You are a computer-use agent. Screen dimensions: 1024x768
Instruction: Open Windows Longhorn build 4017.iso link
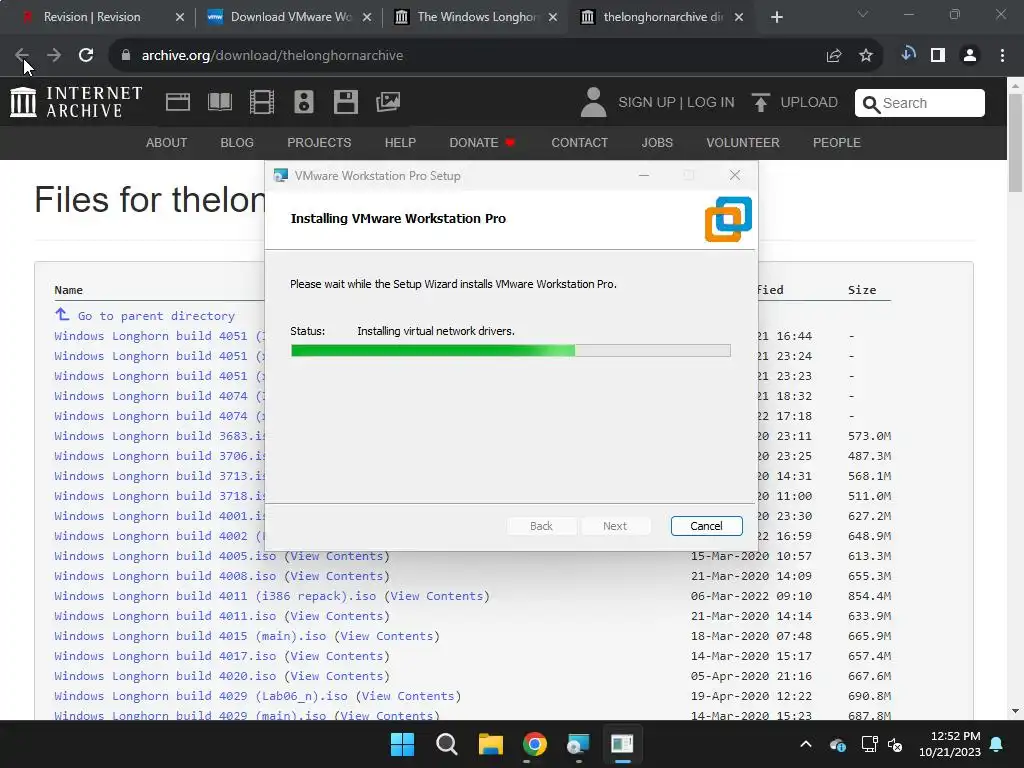point(165,656)
